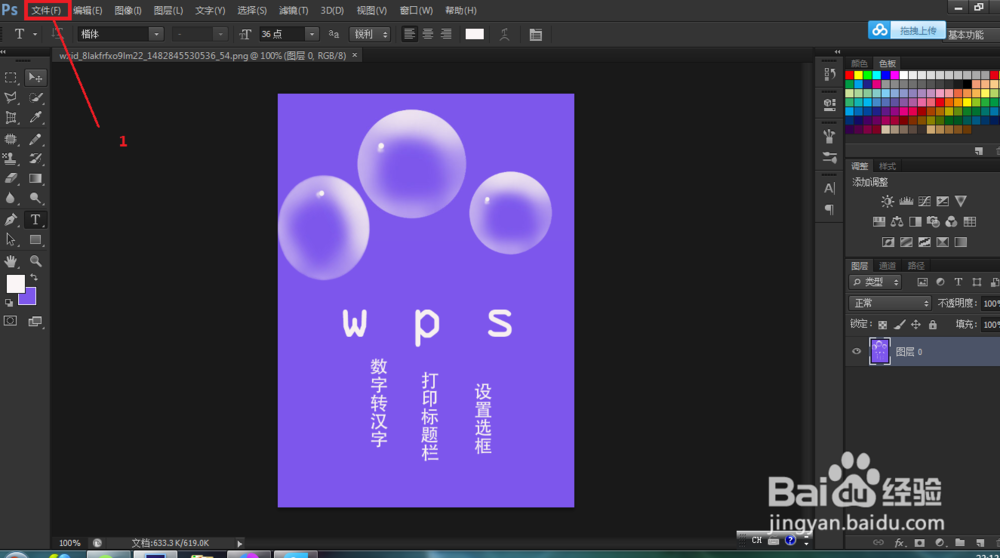Toggle visibility of 图层 0 layer
The width and height of the screenshot is (1000, 558).
pos(857,351)
